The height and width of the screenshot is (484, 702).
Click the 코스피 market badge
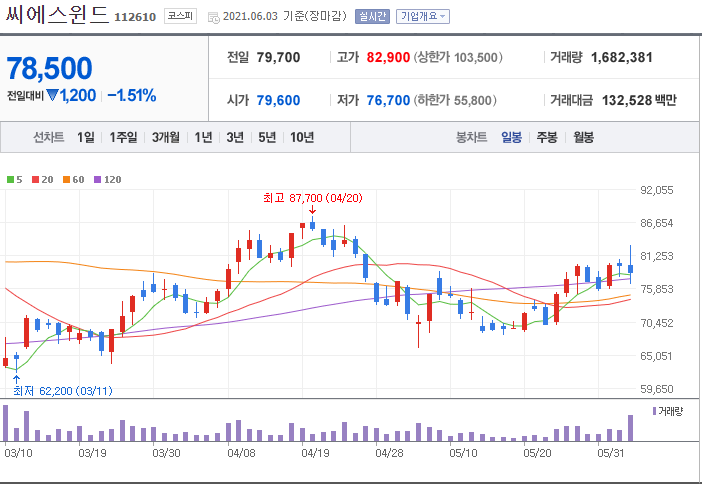coord(180,16)
